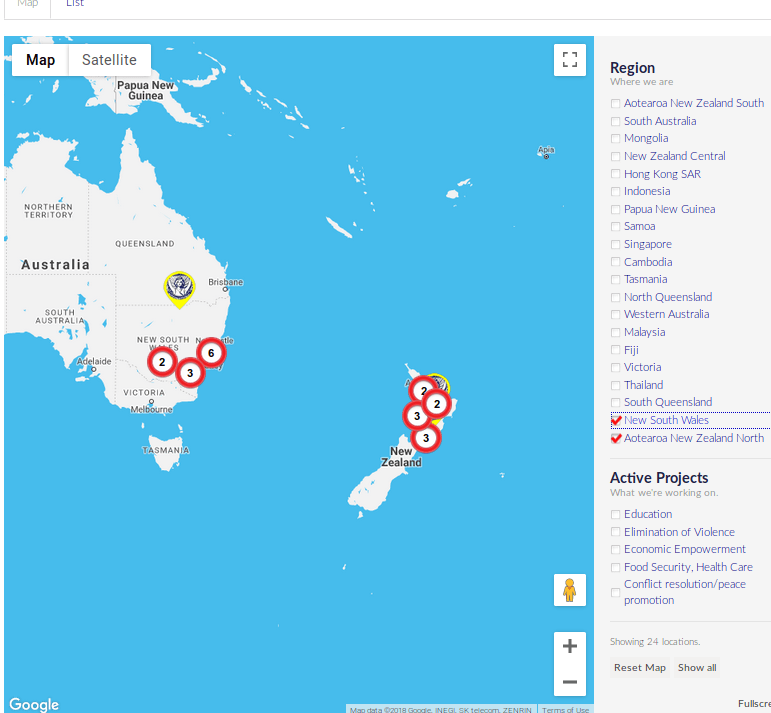Viewport: 771px width, 713px height.
Task: Tick the Western Australia checkbox
Action: 615,314
